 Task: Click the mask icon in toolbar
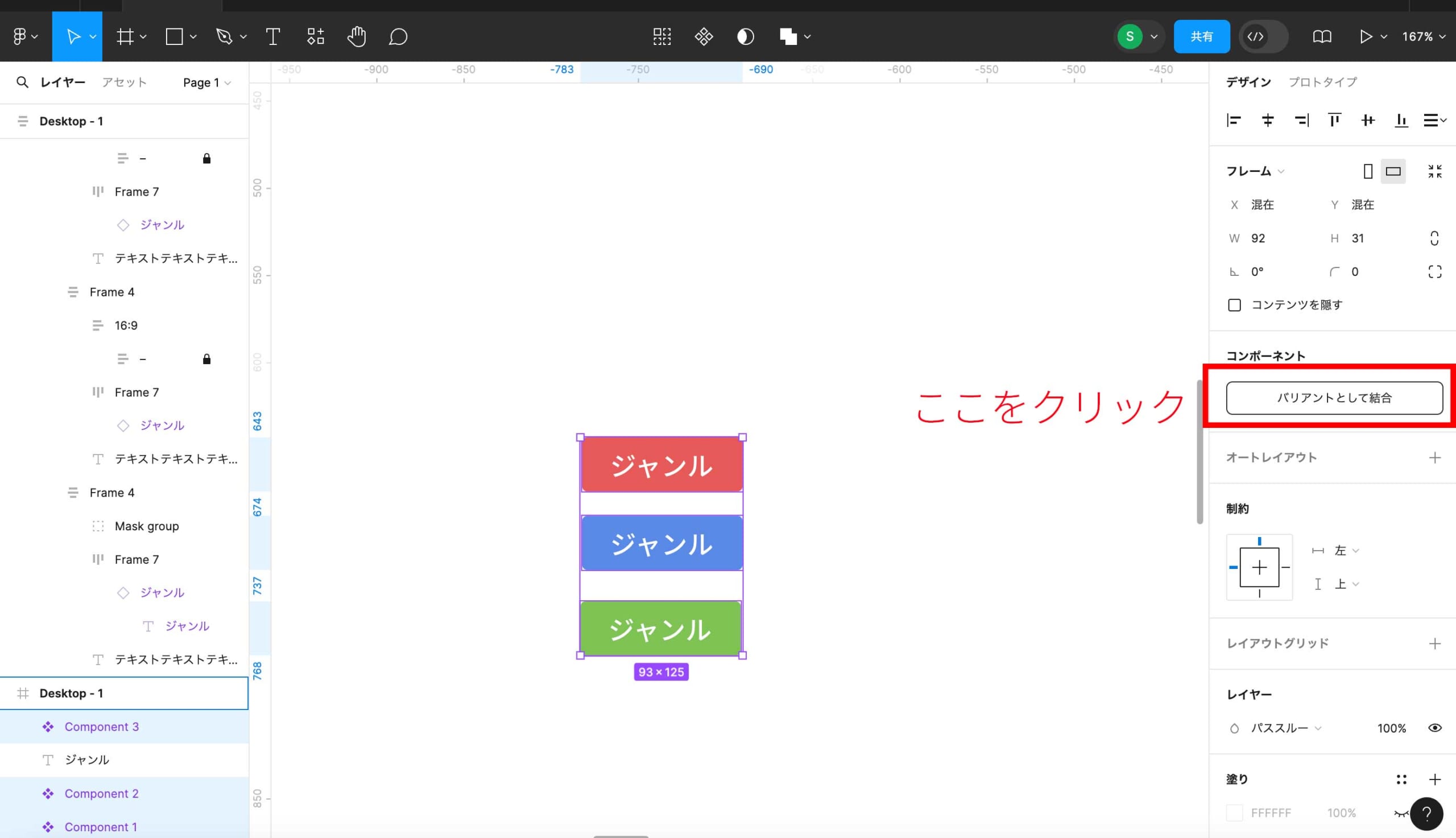pos(746,37)
